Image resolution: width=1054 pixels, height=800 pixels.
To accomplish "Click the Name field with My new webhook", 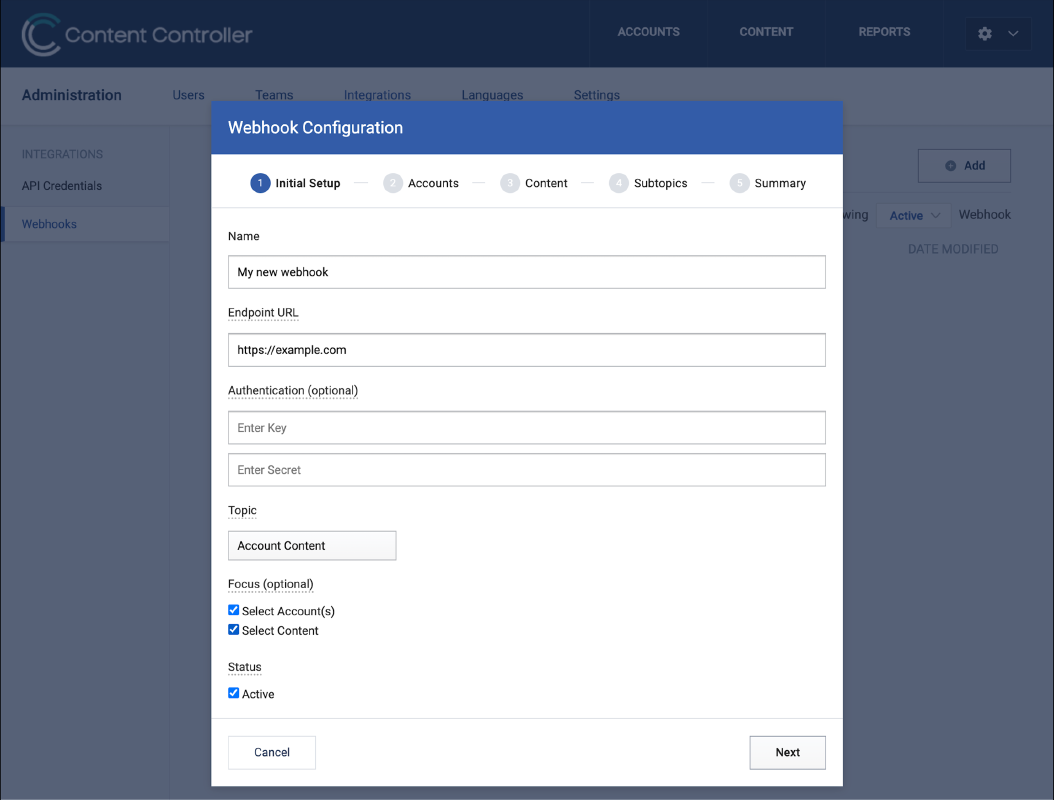I will coord(526,272).
